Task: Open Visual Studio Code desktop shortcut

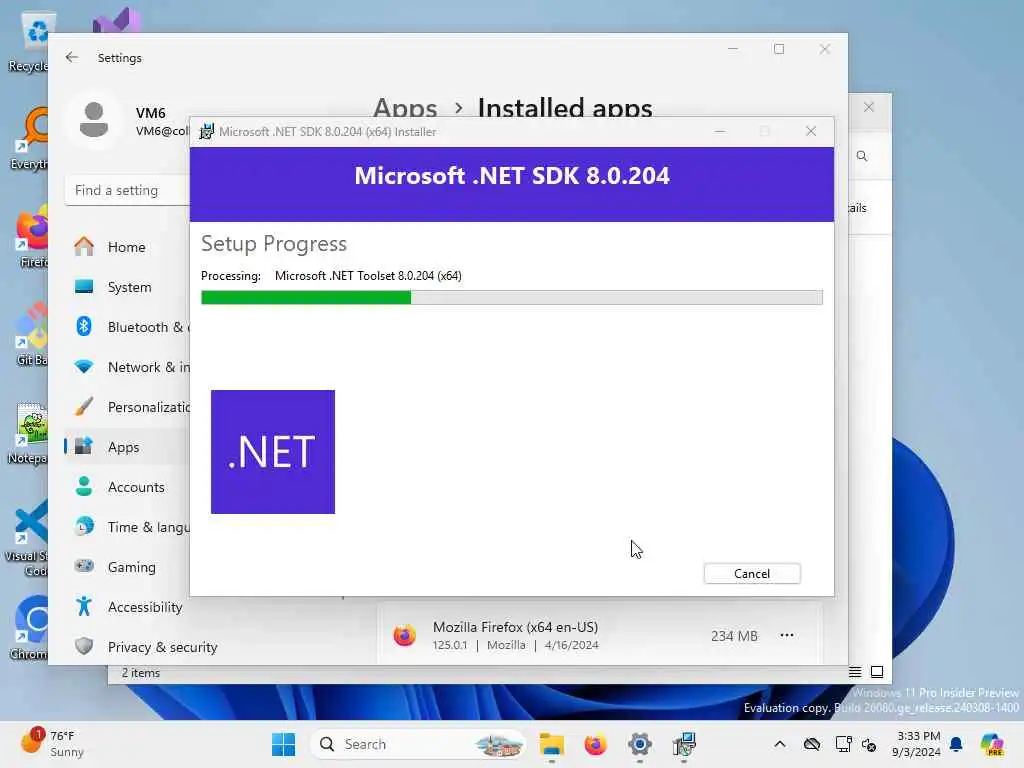Action: (27, 537)
